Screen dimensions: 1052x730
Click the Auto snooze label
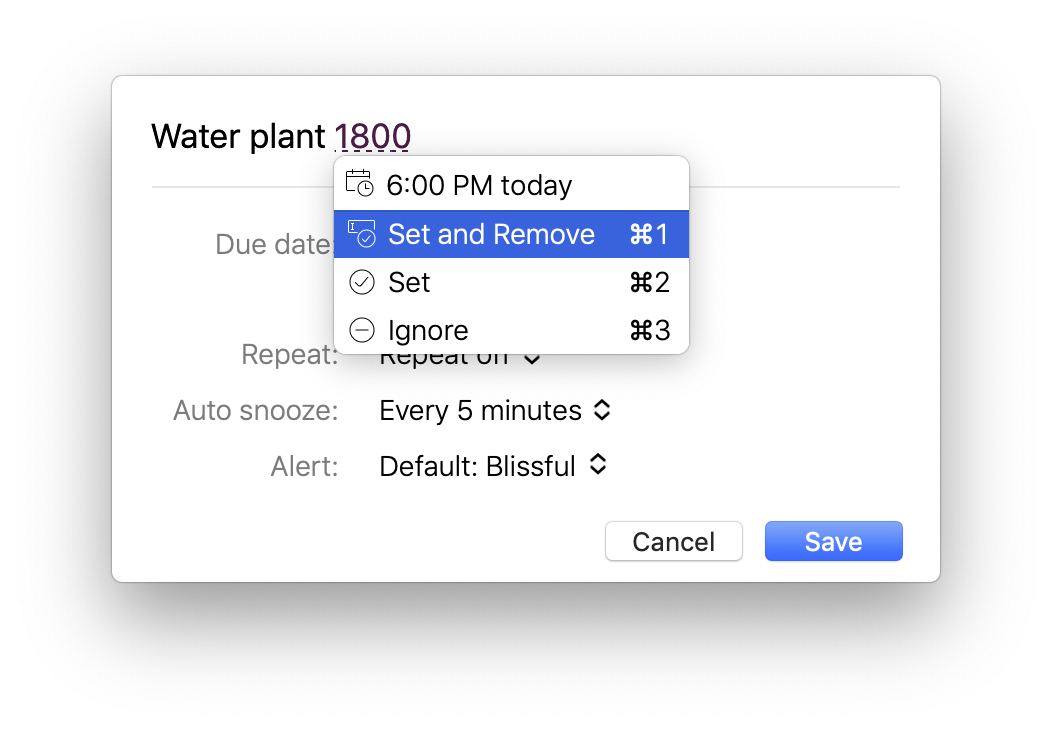click(255, 410)
